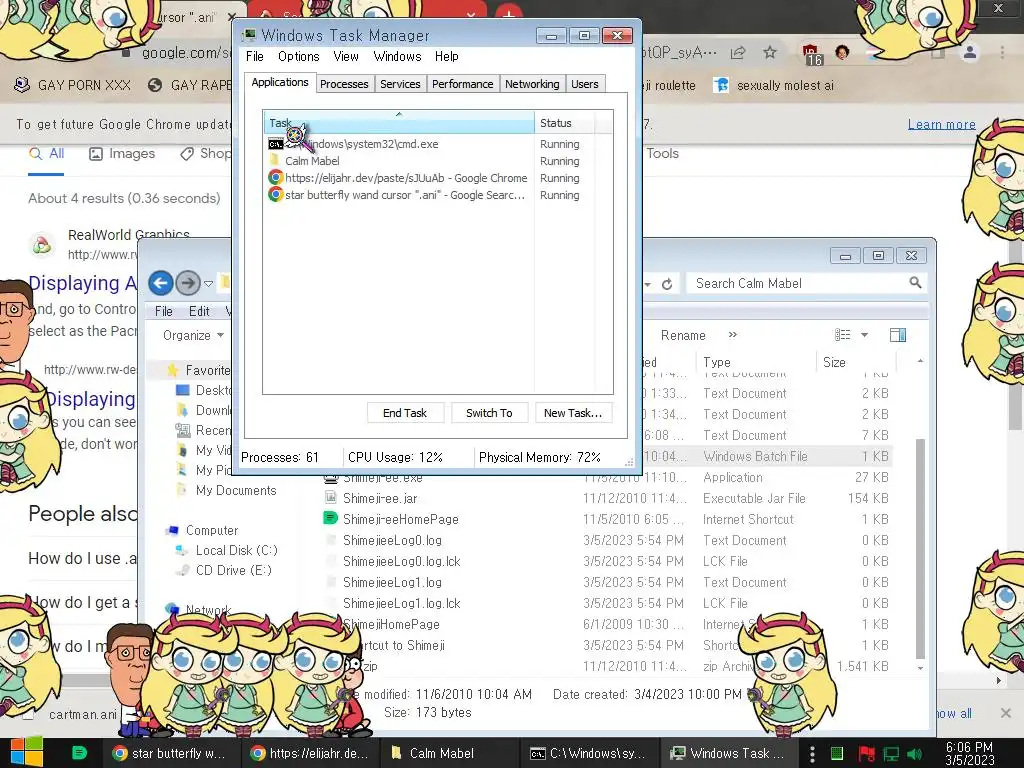Switch to the Processes tab
1024x768 pixels.
pyautogui.click(x=344, y=84)
